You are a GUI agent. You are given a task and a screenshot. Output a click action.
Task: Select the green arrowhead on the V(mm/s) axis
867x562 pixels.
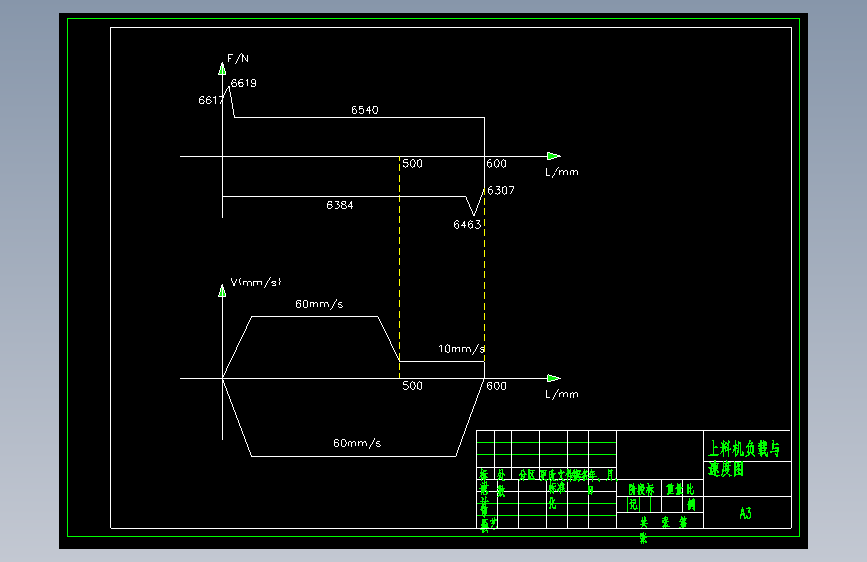coord(222,290)
